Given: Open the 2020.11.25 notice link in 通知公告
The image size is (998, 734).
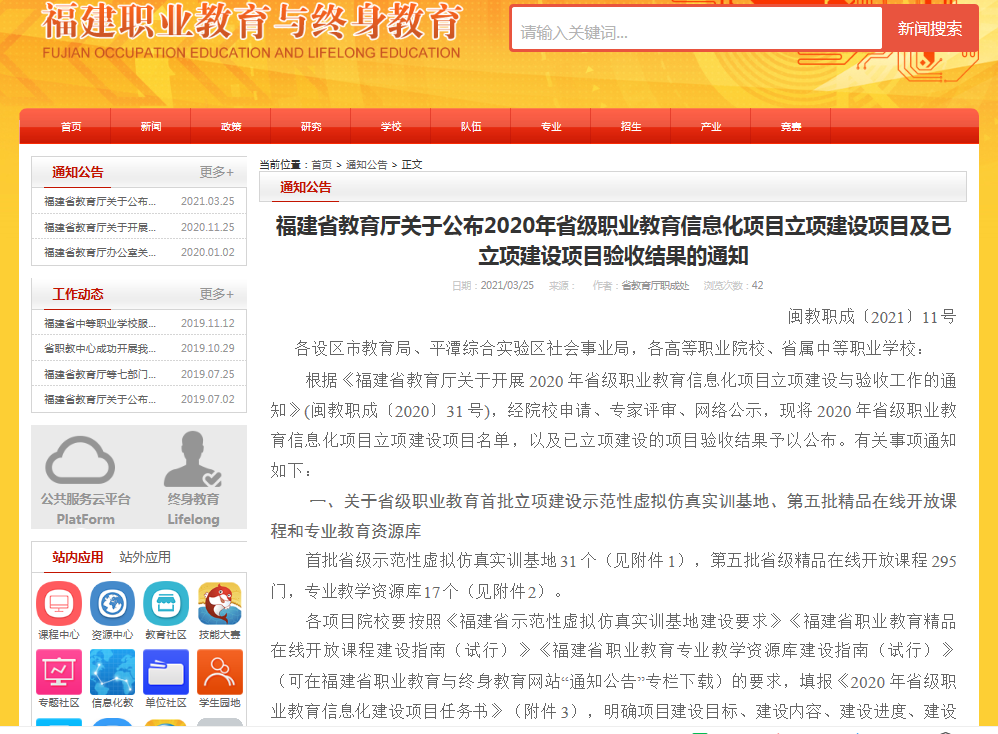Looking at the screenshot, I should pos(100,227).
